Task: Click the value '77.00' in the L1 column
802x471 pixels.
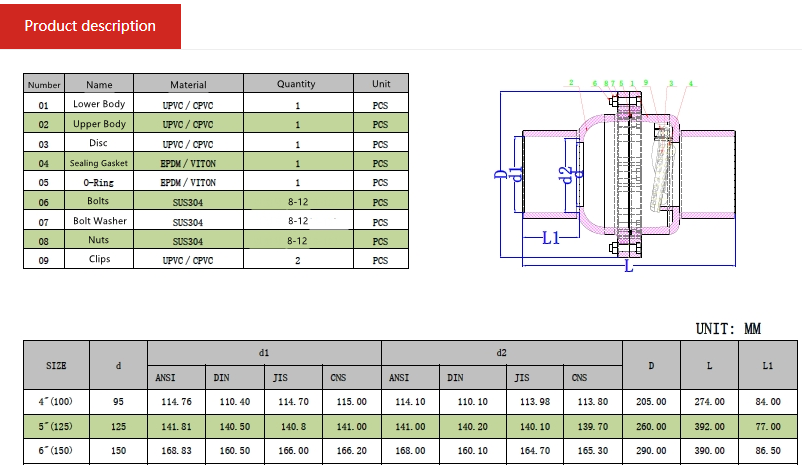Action: click(x=768, y=426)
